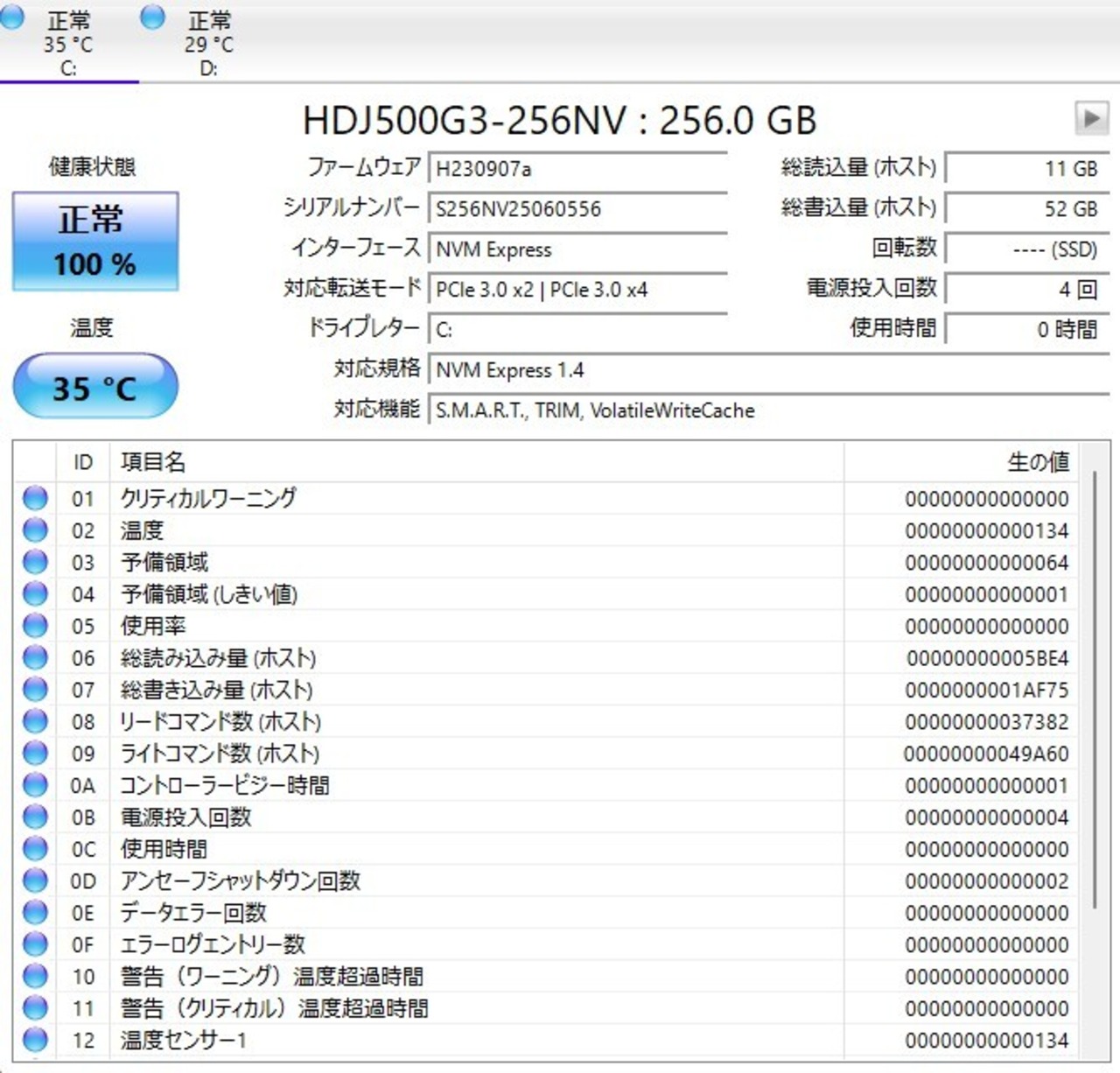Viewport: 1120px width, 1073px height.
Task: Click the firmware field H230907a
Action: [x=578, y=168]
